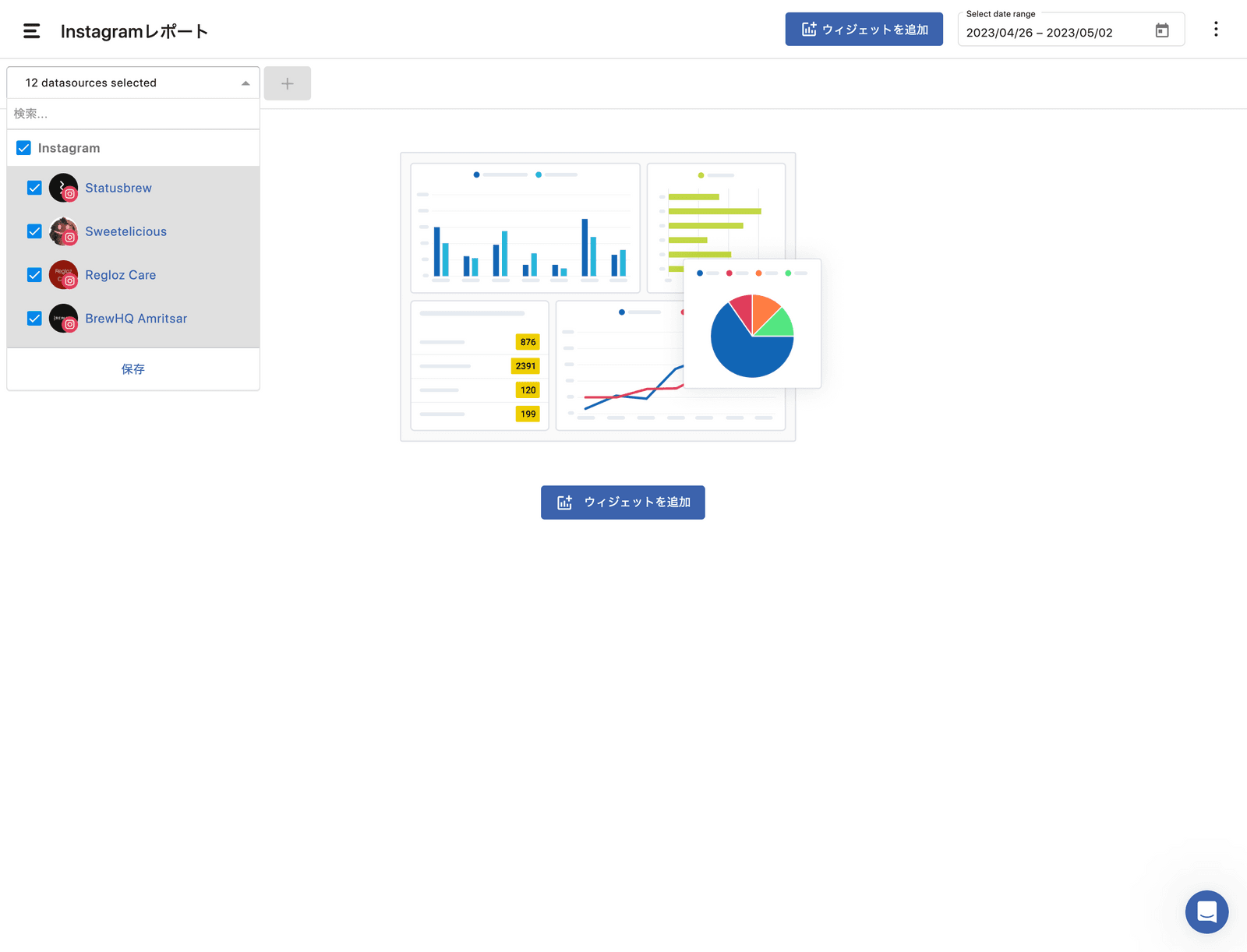This screenshot has height=952, width=1247.
Task: Open the three-dot more options menu
Action: coord(1215,30)
